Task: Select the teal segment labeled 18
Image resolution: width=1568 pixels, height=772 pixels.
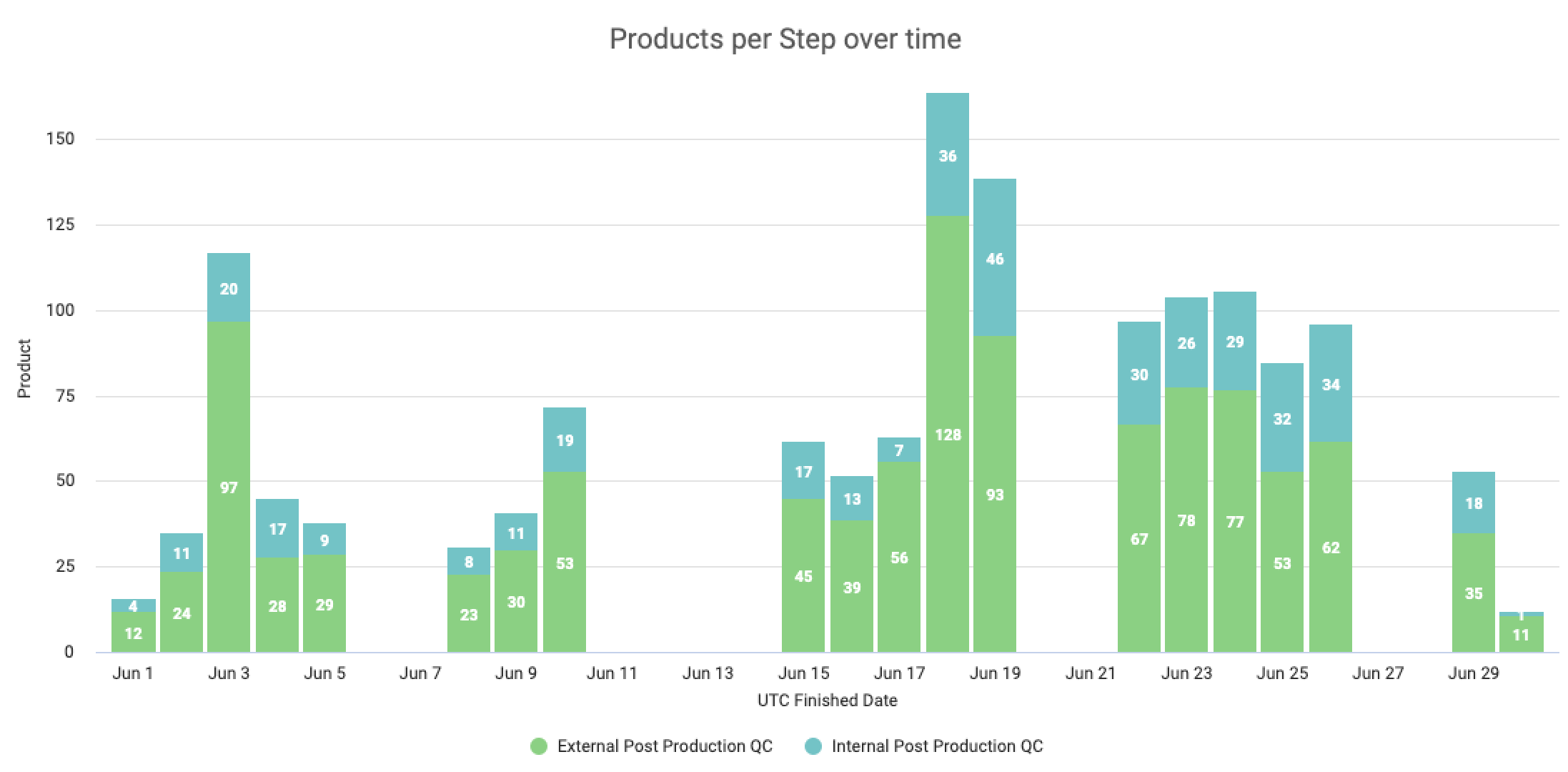Action: tap(1474, 503)
